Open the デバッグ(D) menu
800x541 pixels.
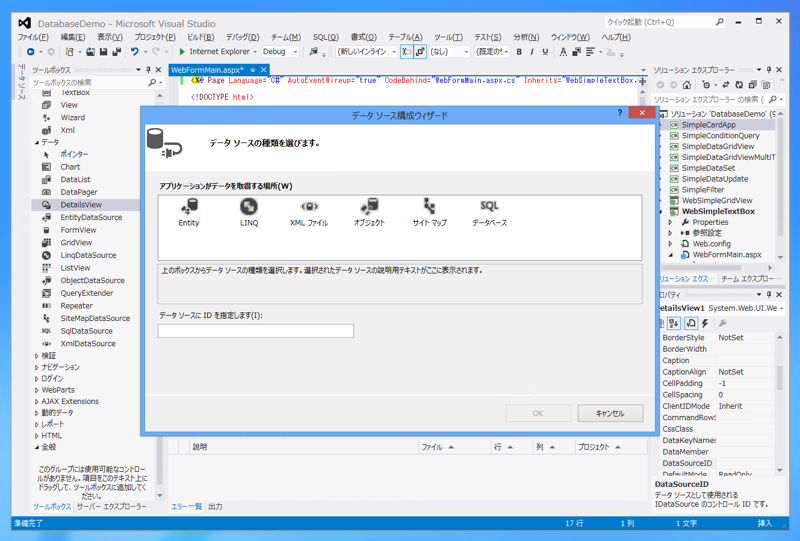tap(242, 37)
